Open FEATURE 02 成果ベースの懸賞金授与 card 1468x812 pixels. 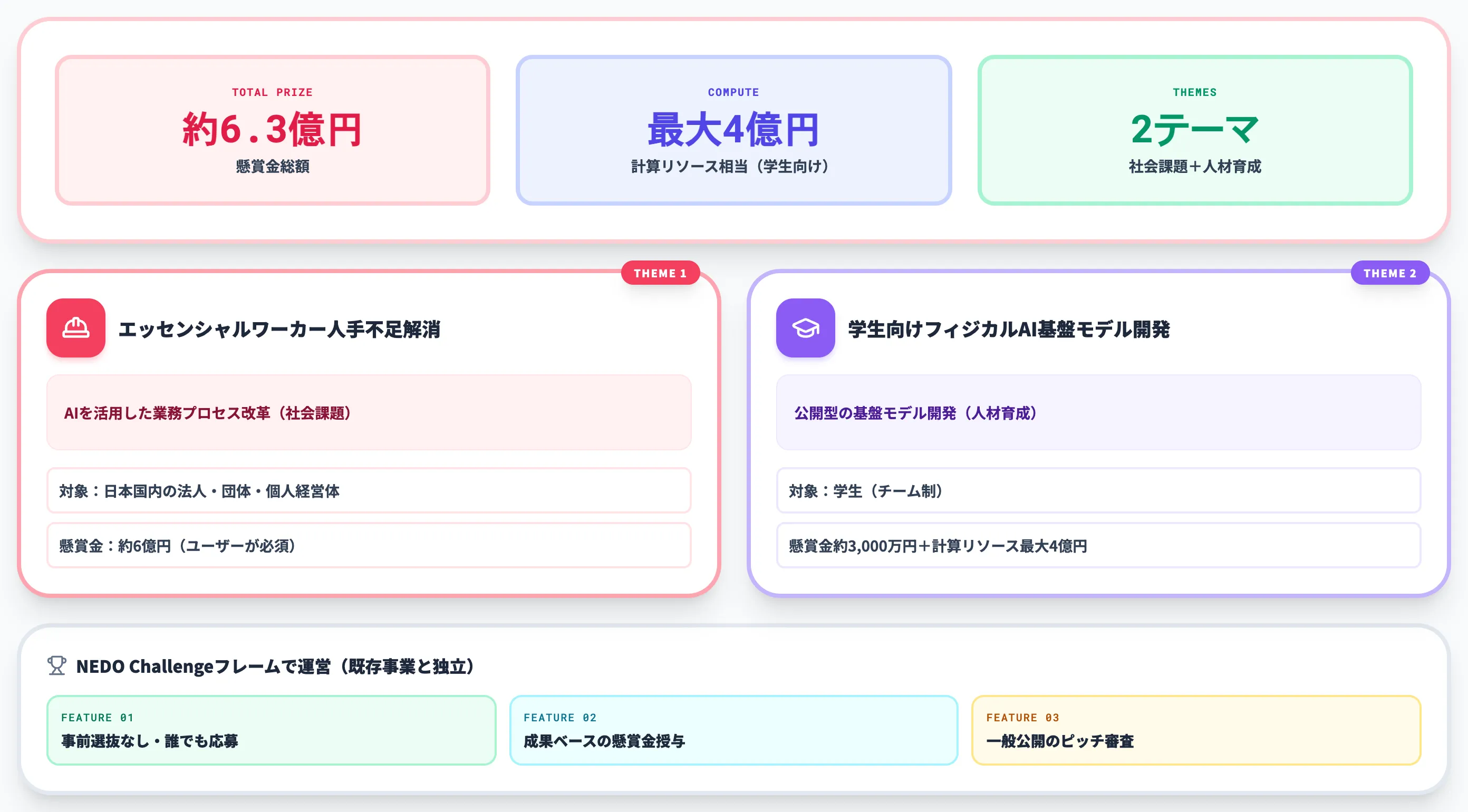(x=733, y=730)
